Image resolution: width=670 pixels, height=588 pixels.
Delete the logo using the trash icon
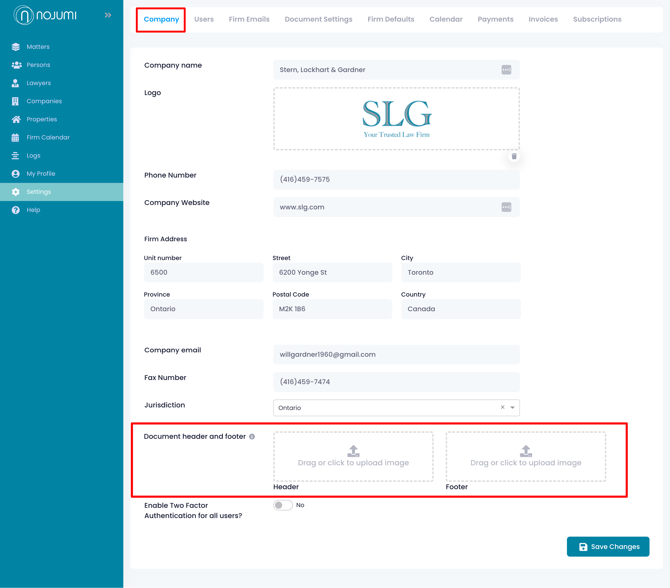click(514, 156)
